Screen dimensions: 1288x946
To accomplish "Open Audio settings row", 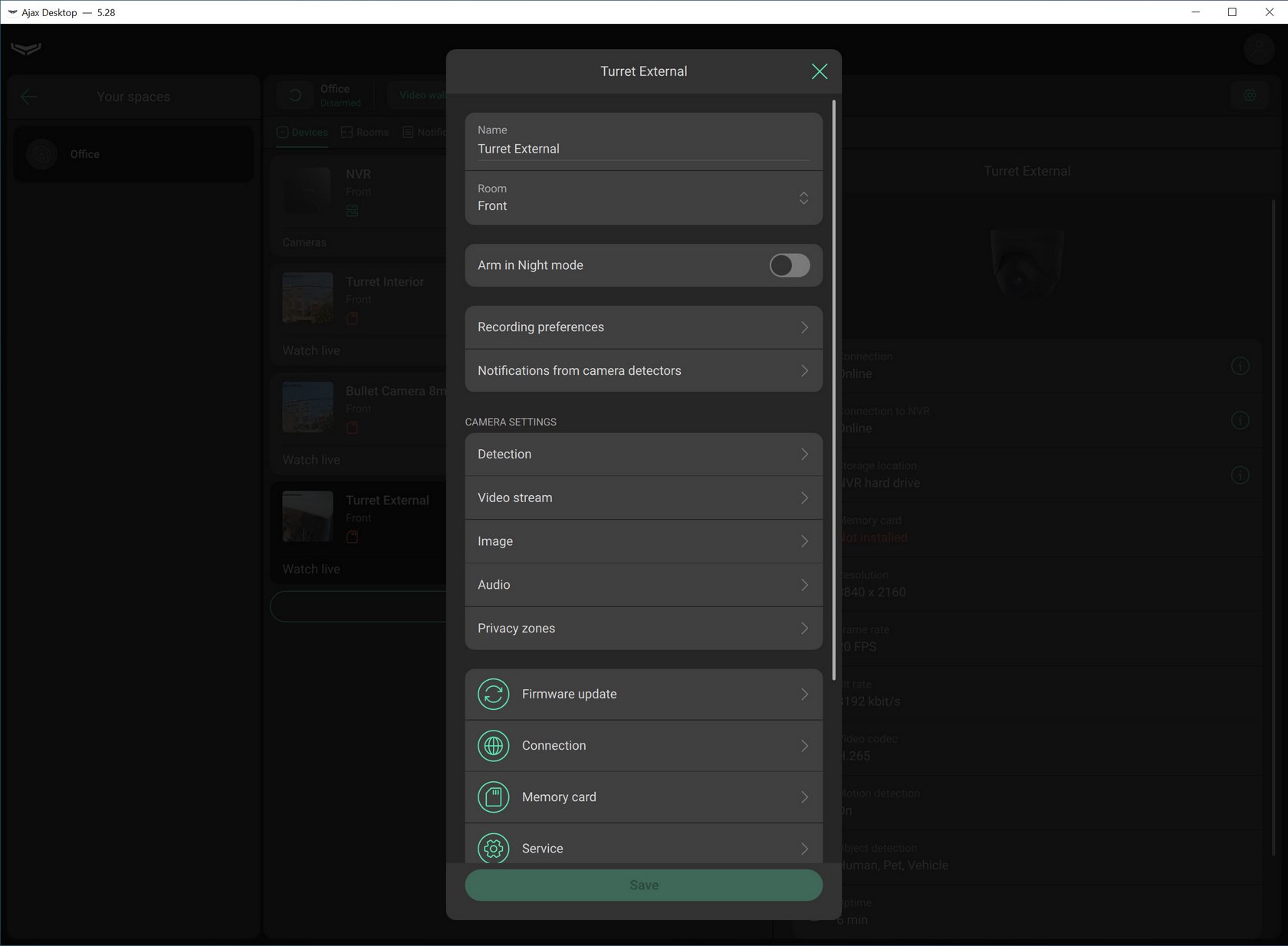I will click(643, 584).
